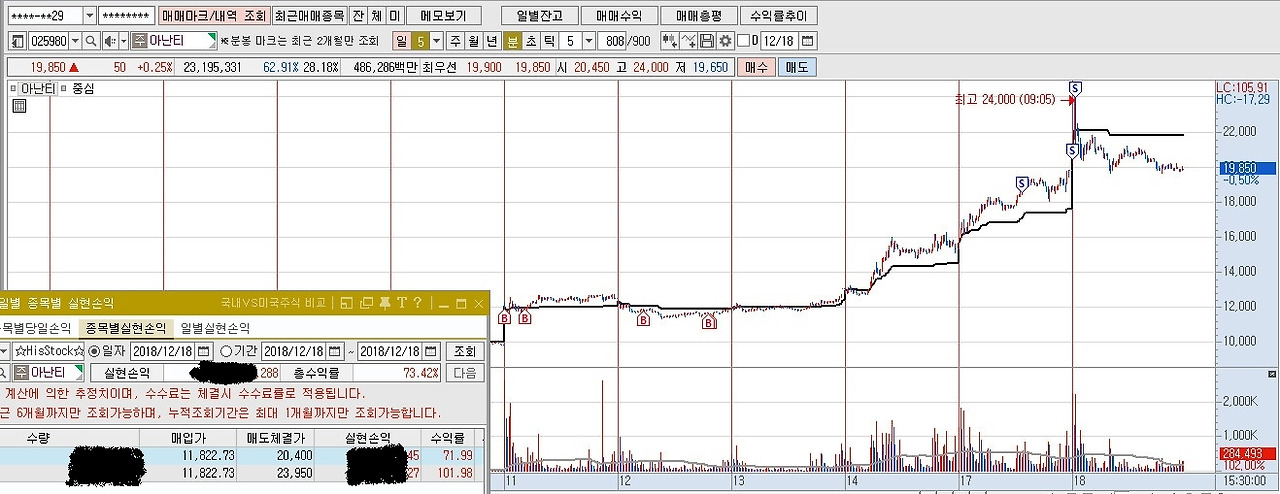Click the 미 tab button
Image resolution: width=1280 pixels, height=494 pixels.
click(395, 16)
